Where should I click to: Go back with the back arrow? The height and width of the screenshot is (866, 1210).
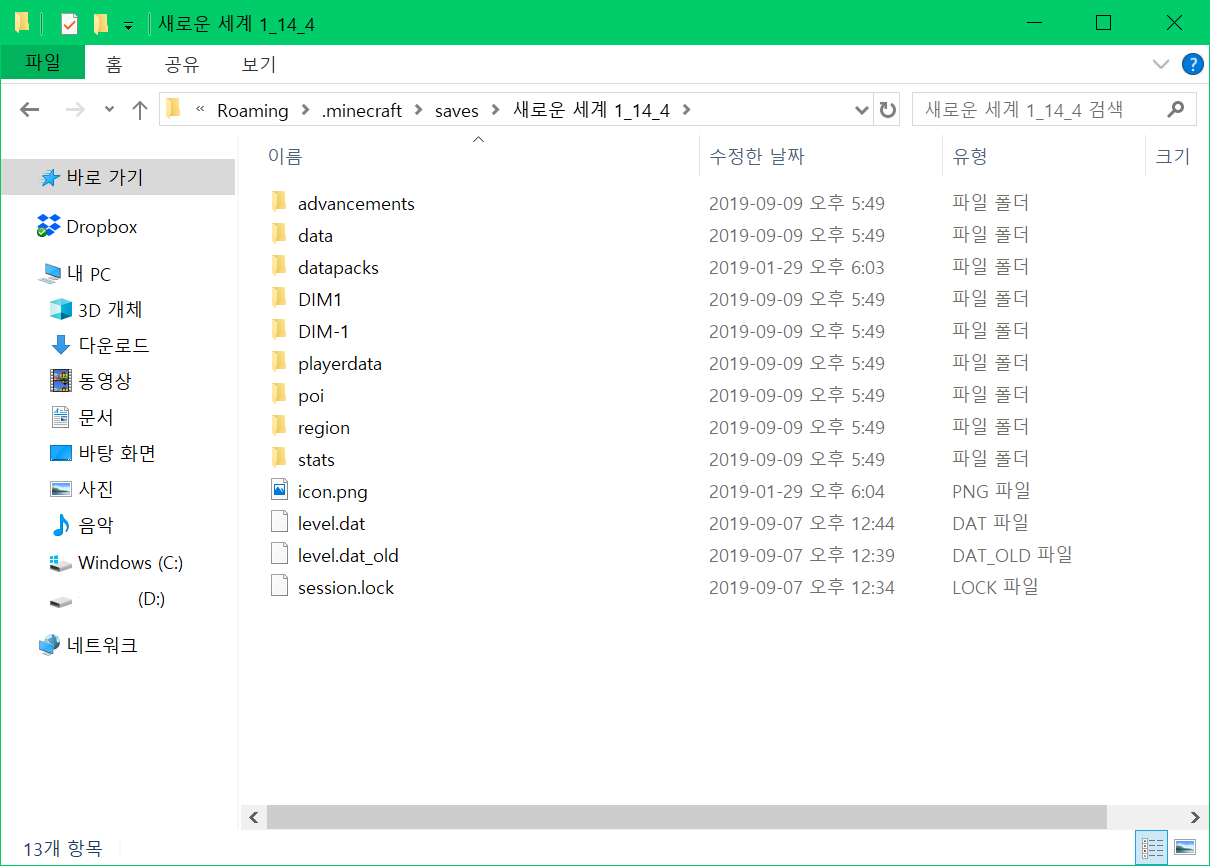tap(29, 110)
